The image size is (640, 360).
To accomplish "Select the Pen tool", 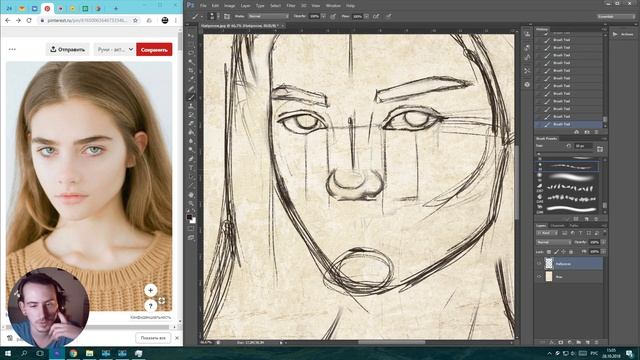I will click(191, 159).
